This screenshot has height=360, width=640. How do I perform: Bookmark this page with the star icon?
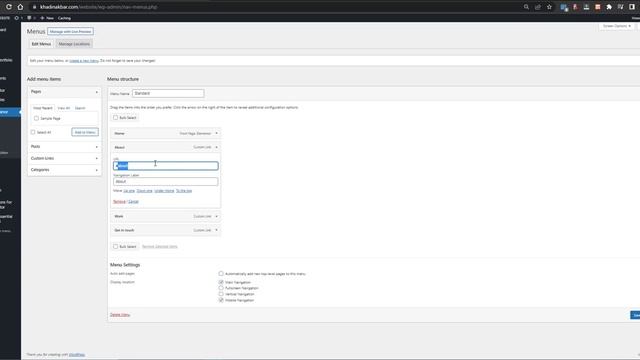pos(549,7)
